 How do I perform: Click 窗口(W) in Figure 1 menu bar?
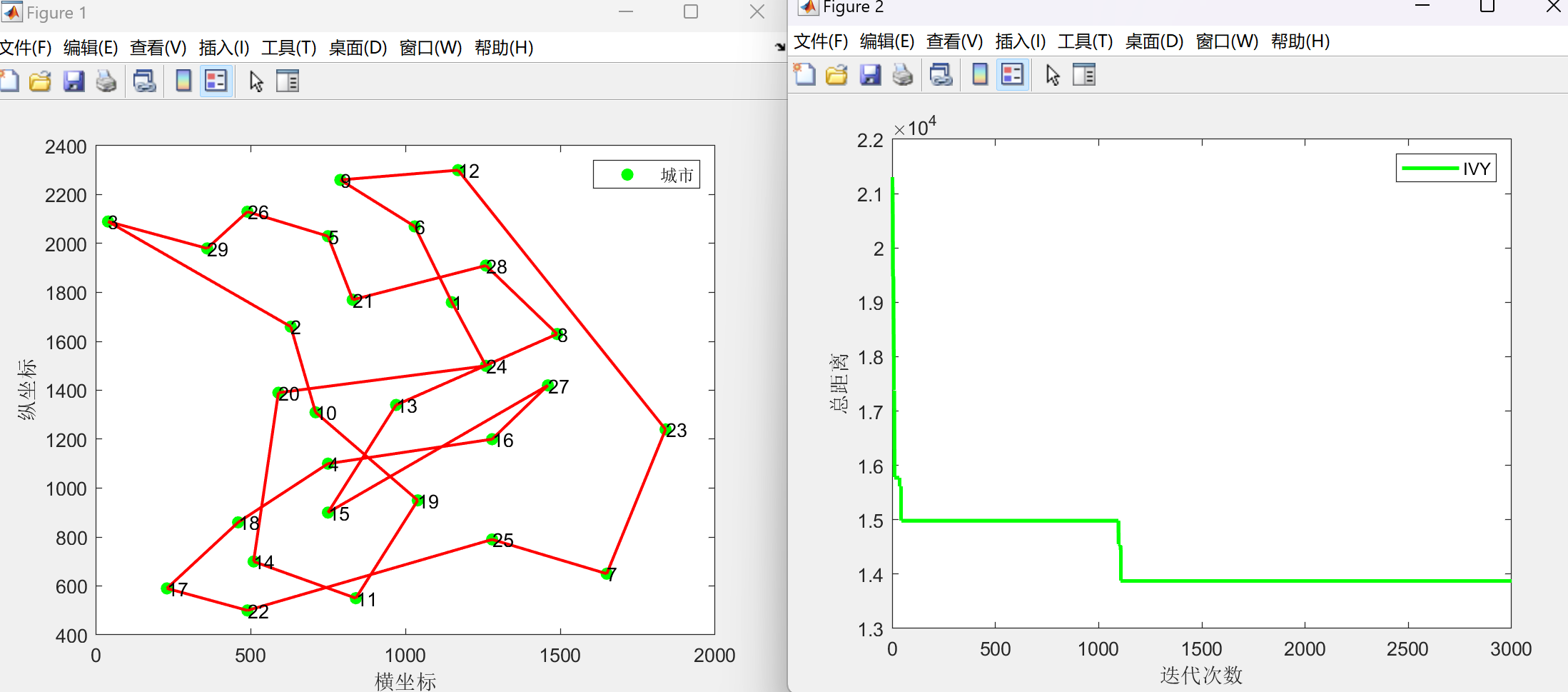(x=430, y=48)
